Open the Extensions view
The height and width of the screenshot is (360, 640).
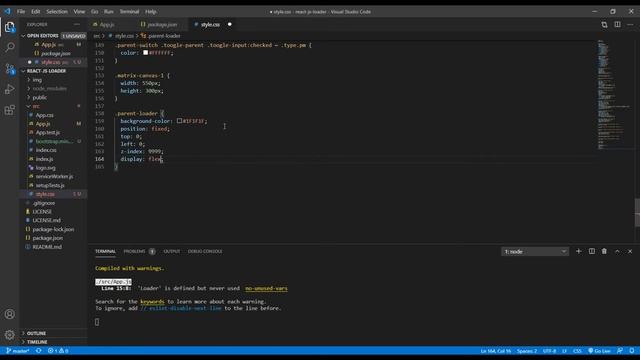(10, 110)
